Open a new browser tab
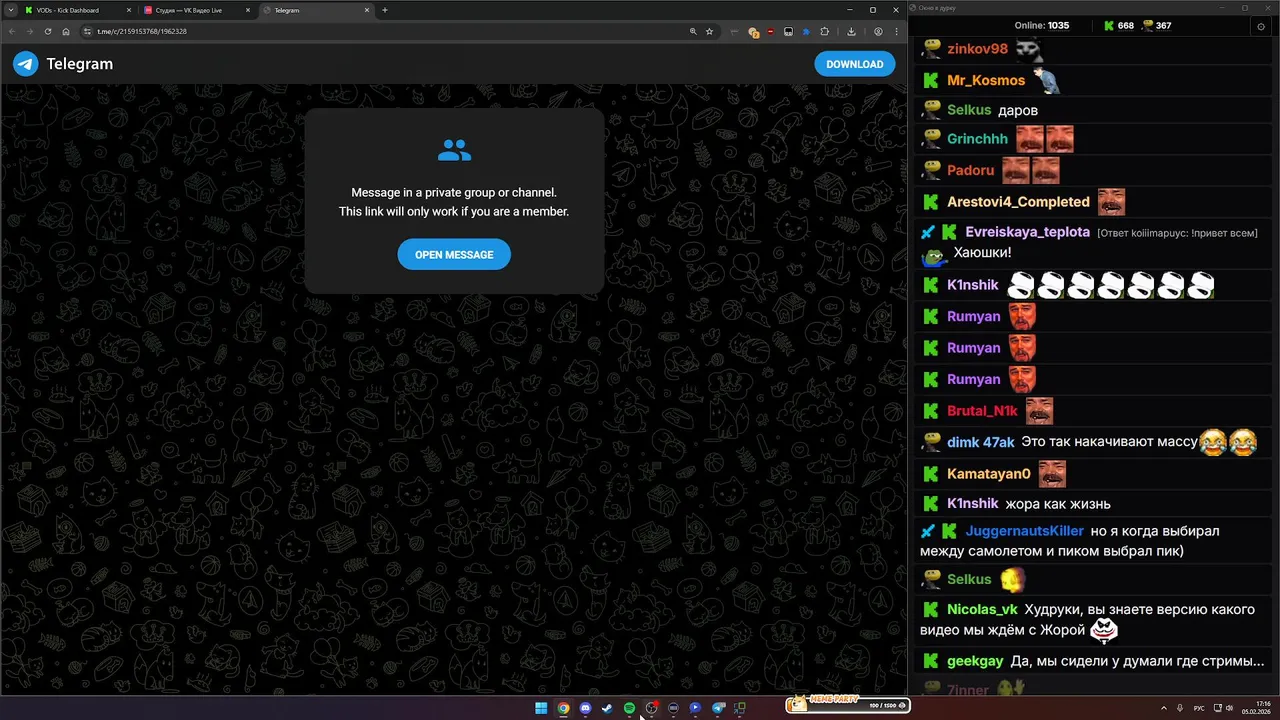This screenshot has height=720, width=1280. [x=385, y=10]
